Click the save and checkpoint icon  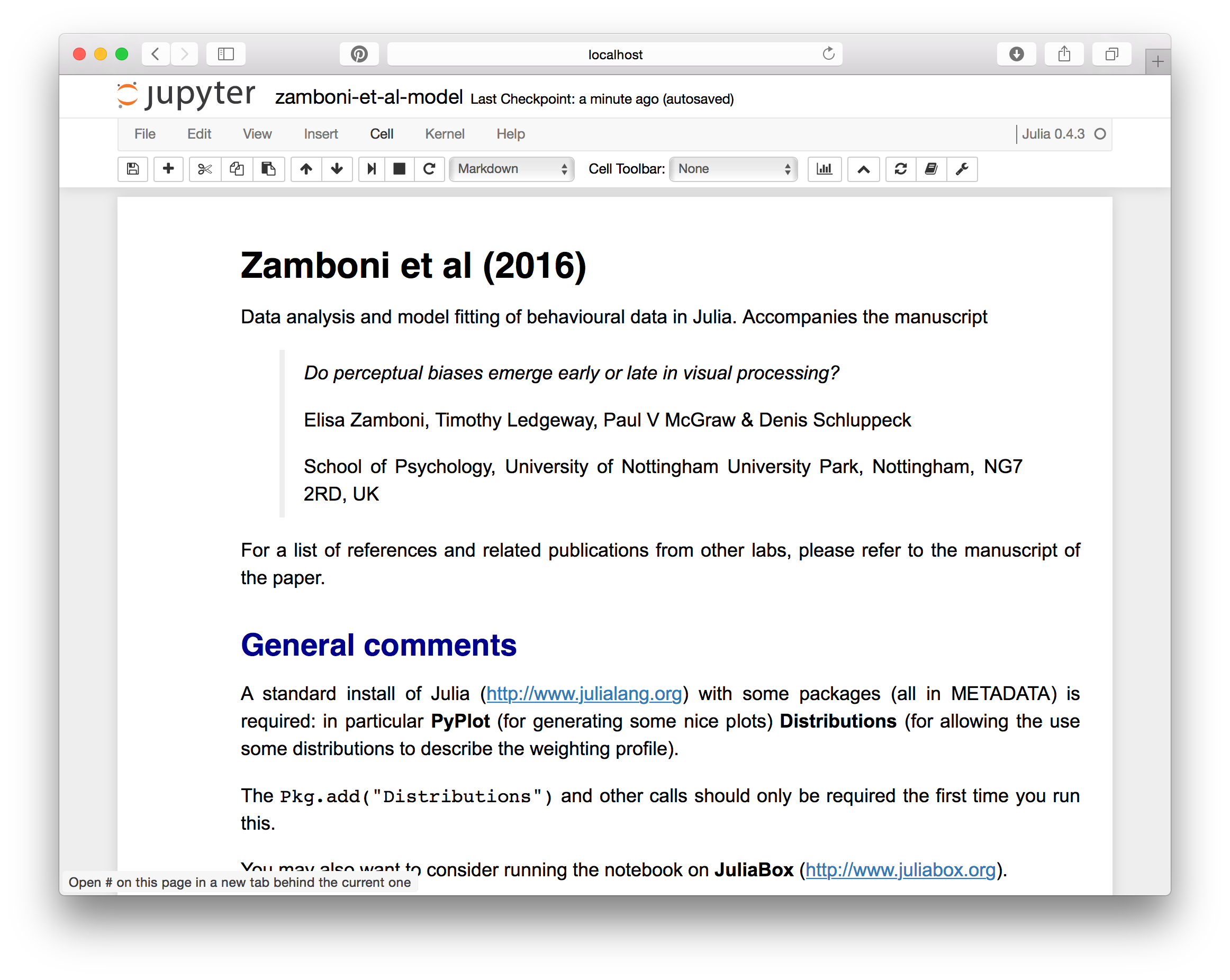pyautogui.click(x=133, y=169)
